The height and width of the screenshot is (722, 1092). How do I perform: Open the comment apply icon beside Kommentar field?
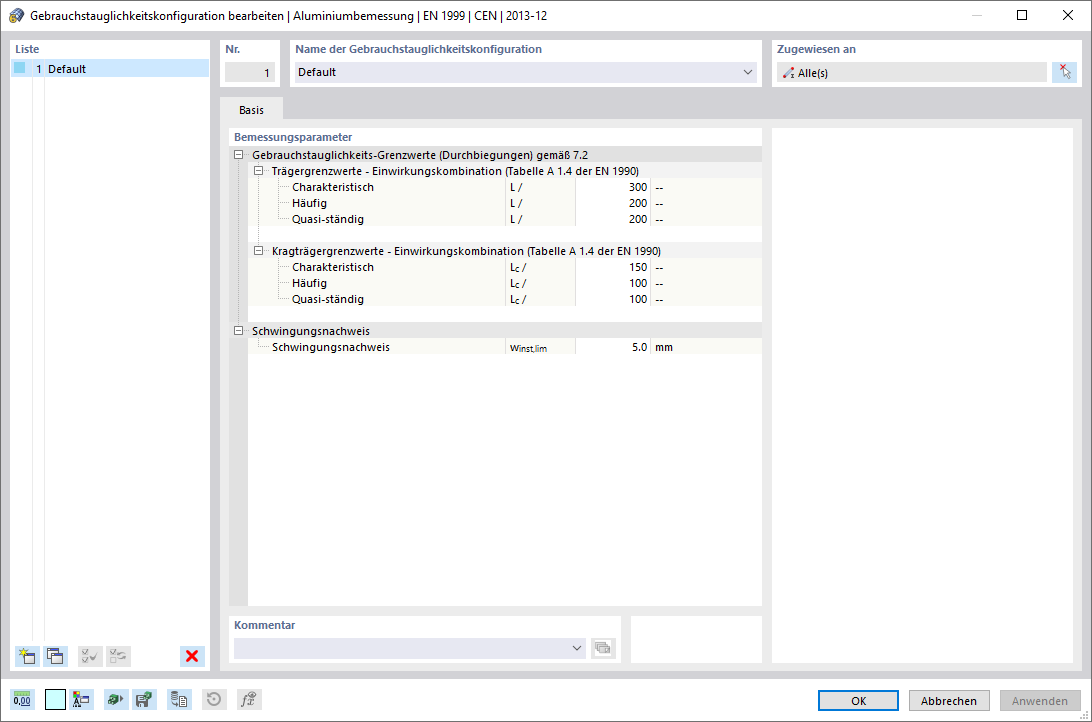[603, 648]
